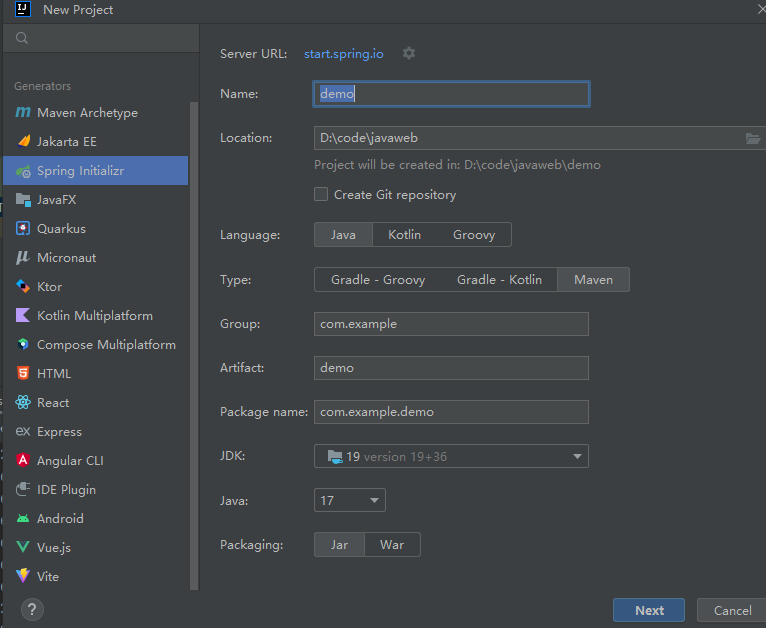Select Kotlin language option
The height and width of the screenshot is (628, 766).
(404, 235)
